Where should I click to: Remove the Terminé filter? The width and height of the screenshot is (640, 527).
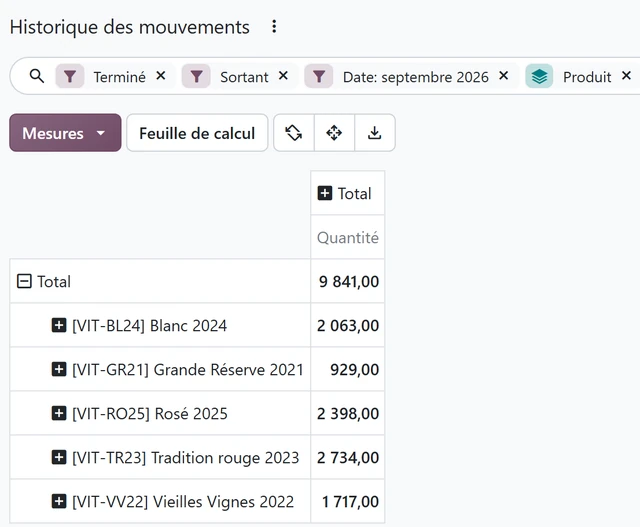[161, 76]
